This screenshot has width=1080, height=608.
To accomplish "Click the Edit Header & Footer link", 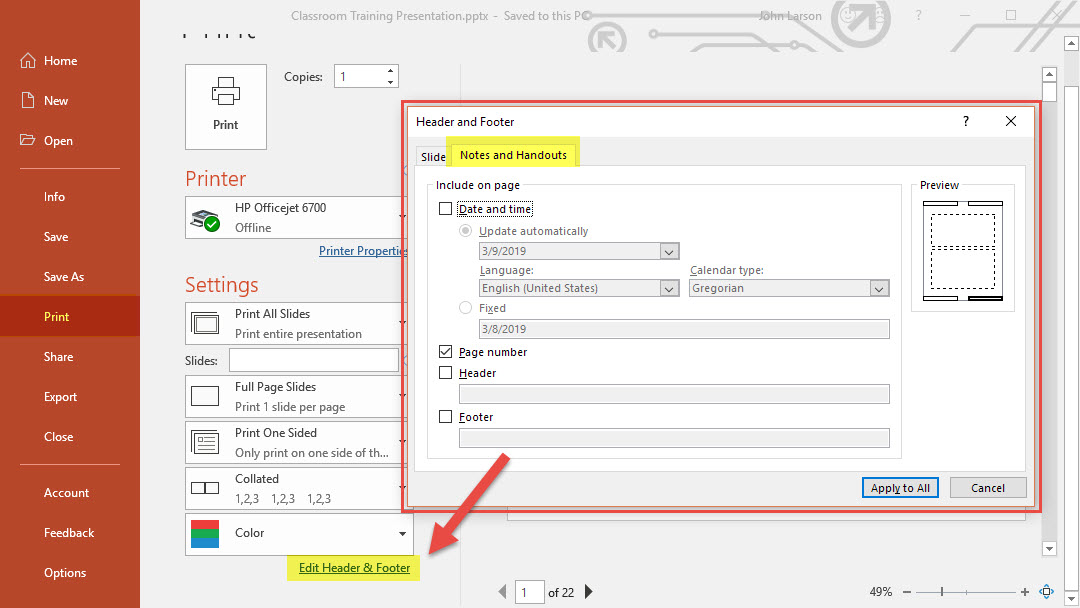I will coord(355,568).
